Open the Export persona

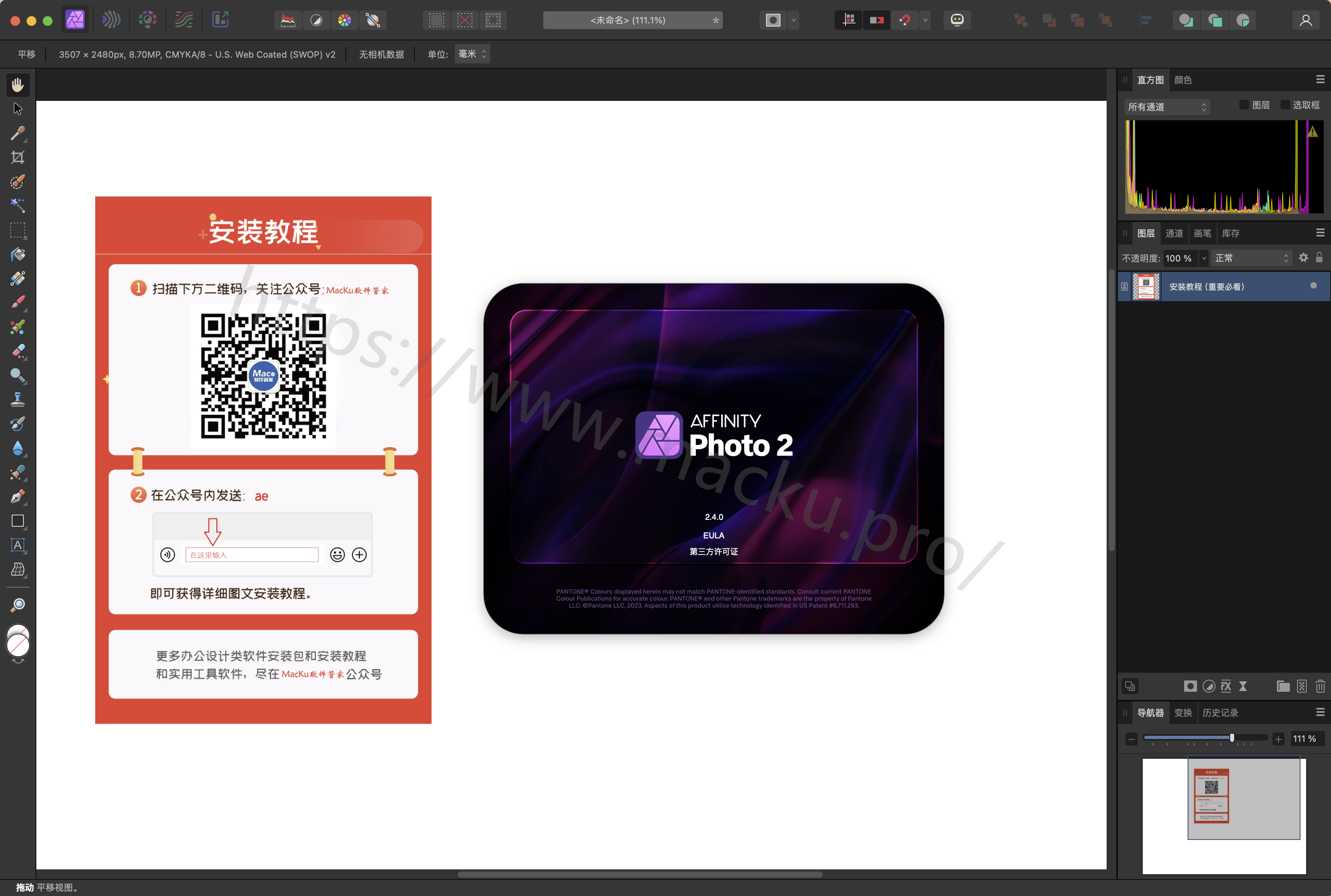coord(220,20)
